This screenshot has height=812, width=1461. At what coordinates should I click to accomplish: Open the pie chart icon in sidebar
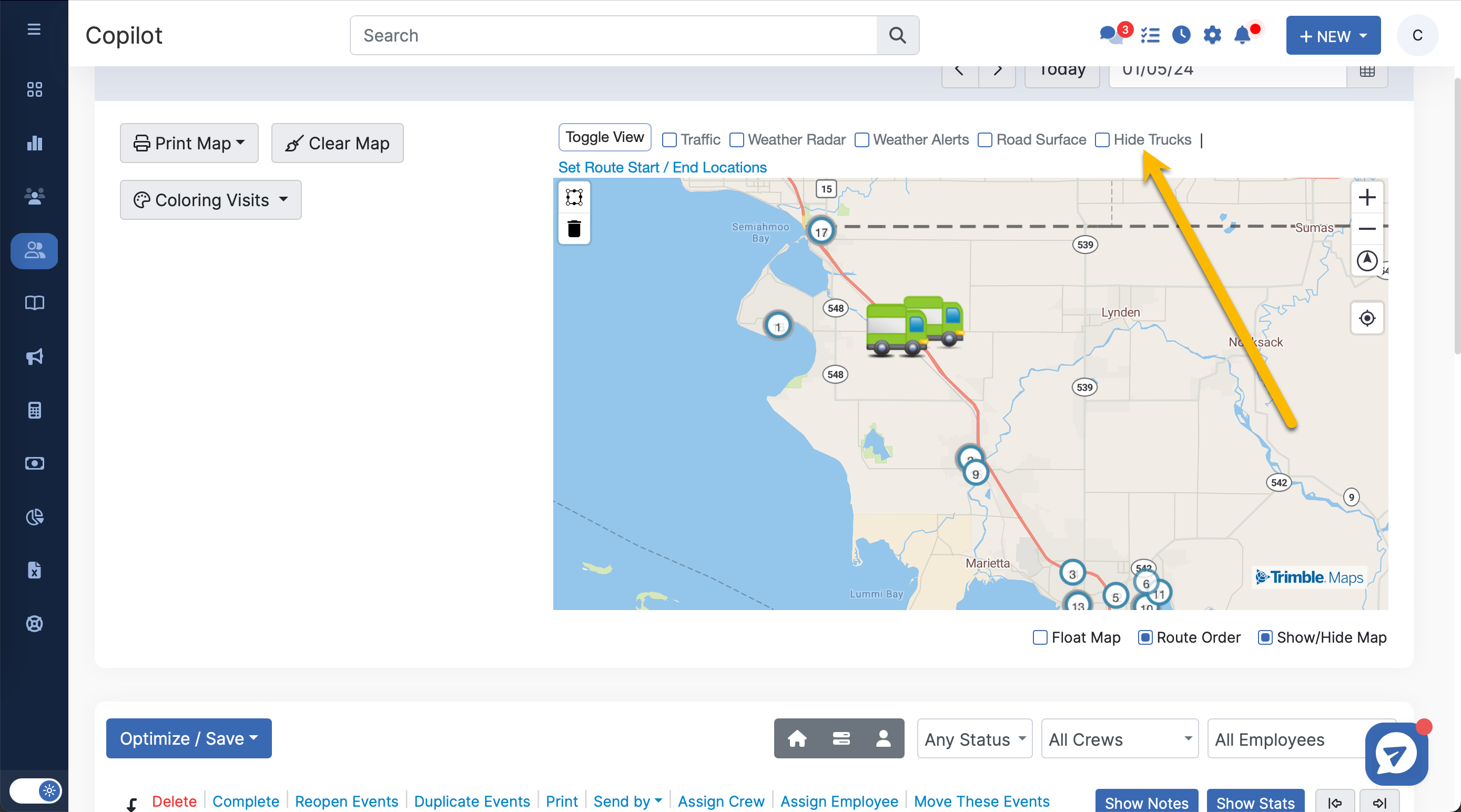(x=34, y=516)
